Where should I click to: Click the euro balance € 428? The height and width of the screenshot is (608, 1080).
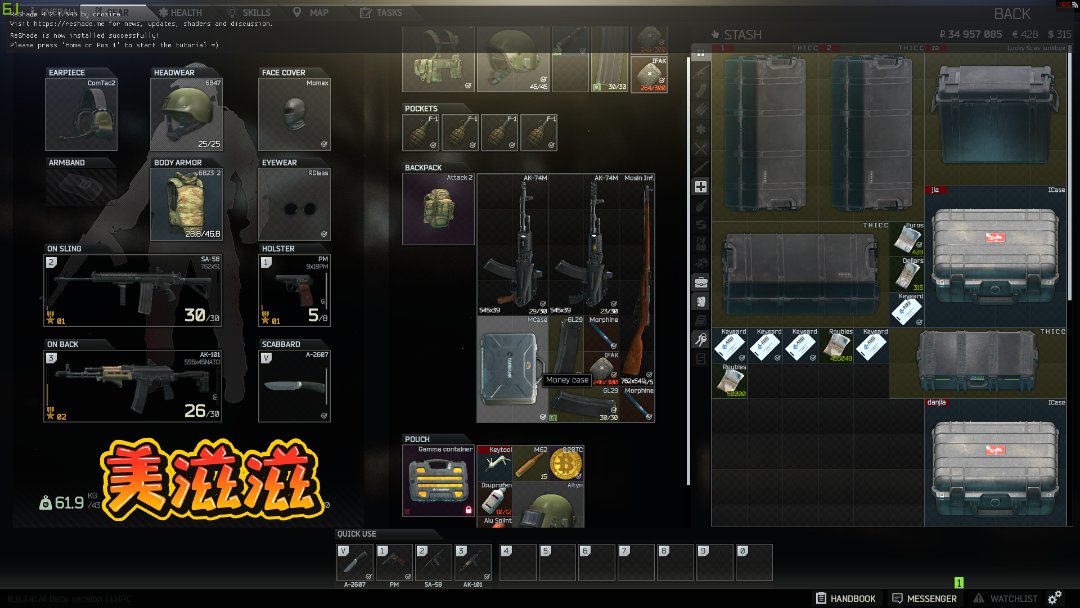1025,34
